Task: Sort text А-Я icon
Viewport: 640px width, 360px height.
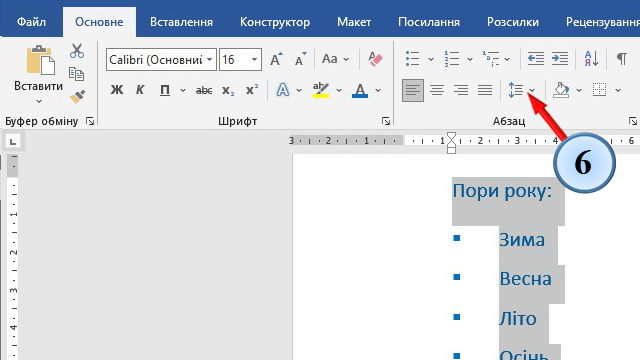Action: (x=591, y=59)
